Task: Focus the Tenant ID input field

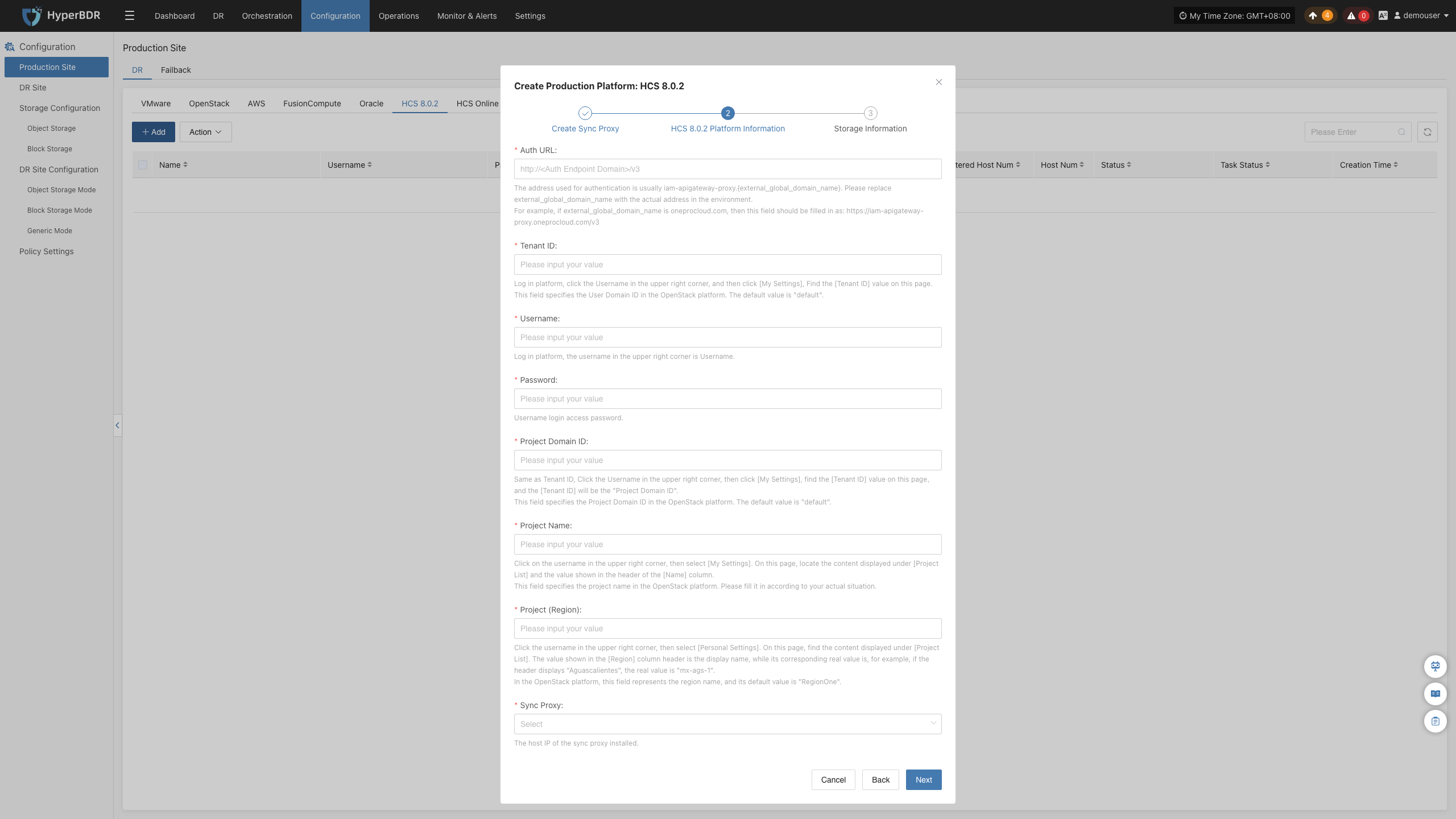Action: pyautogui.click(x=728, y=264)
